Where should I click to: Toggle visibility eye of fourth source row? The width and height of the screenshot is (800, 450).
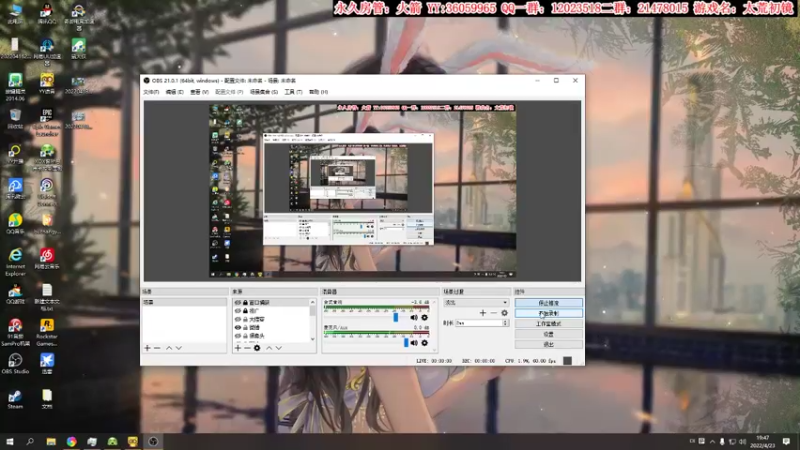tap(238, 328)
